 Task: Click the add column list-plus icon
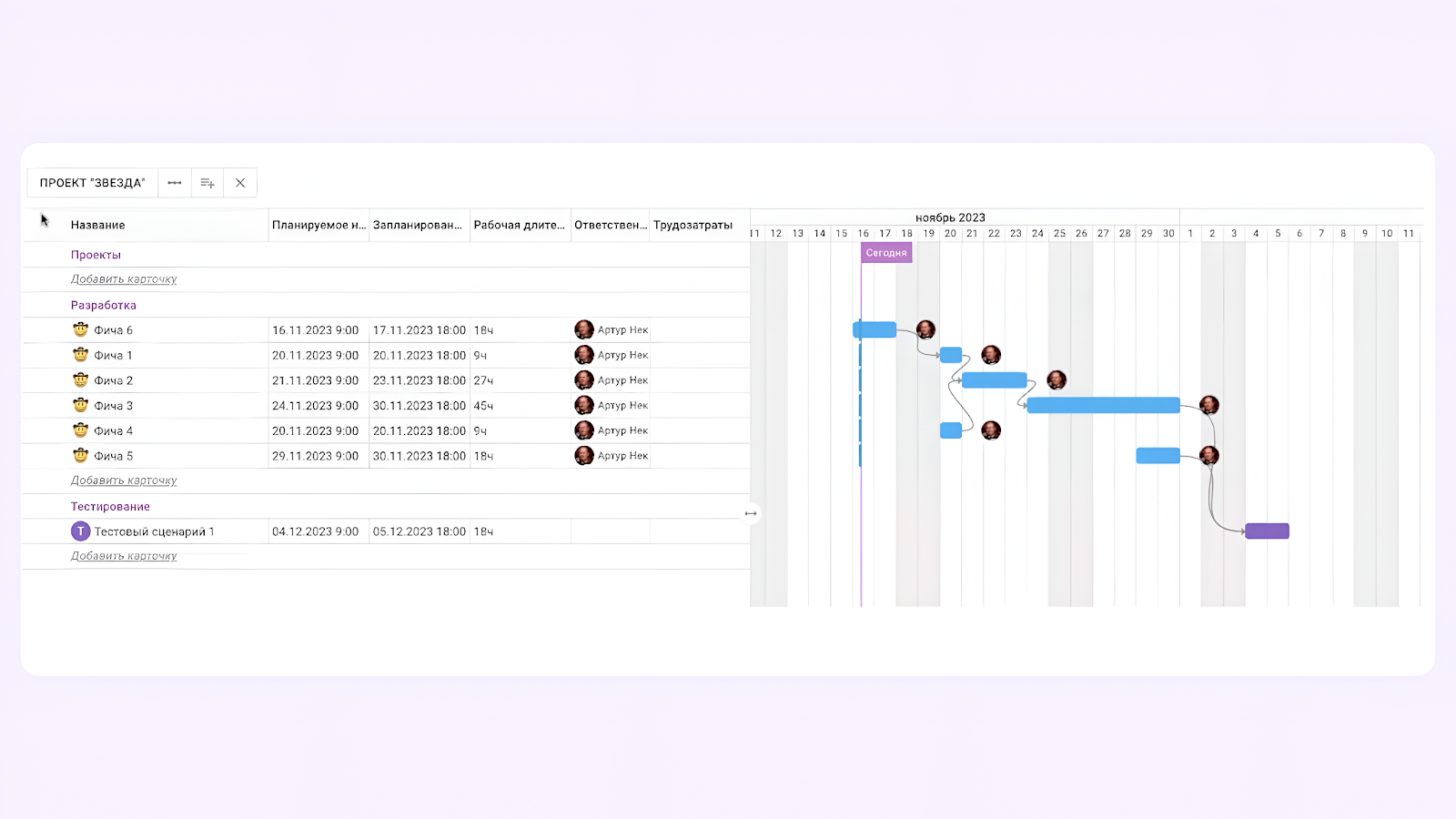click(x=207, y=183)
